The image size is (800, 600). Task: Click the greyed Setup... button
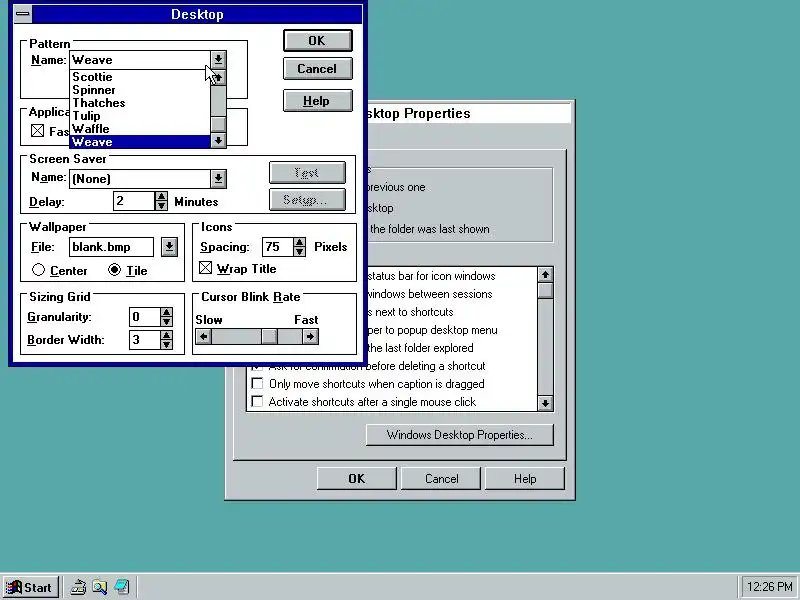click(307, 199)
